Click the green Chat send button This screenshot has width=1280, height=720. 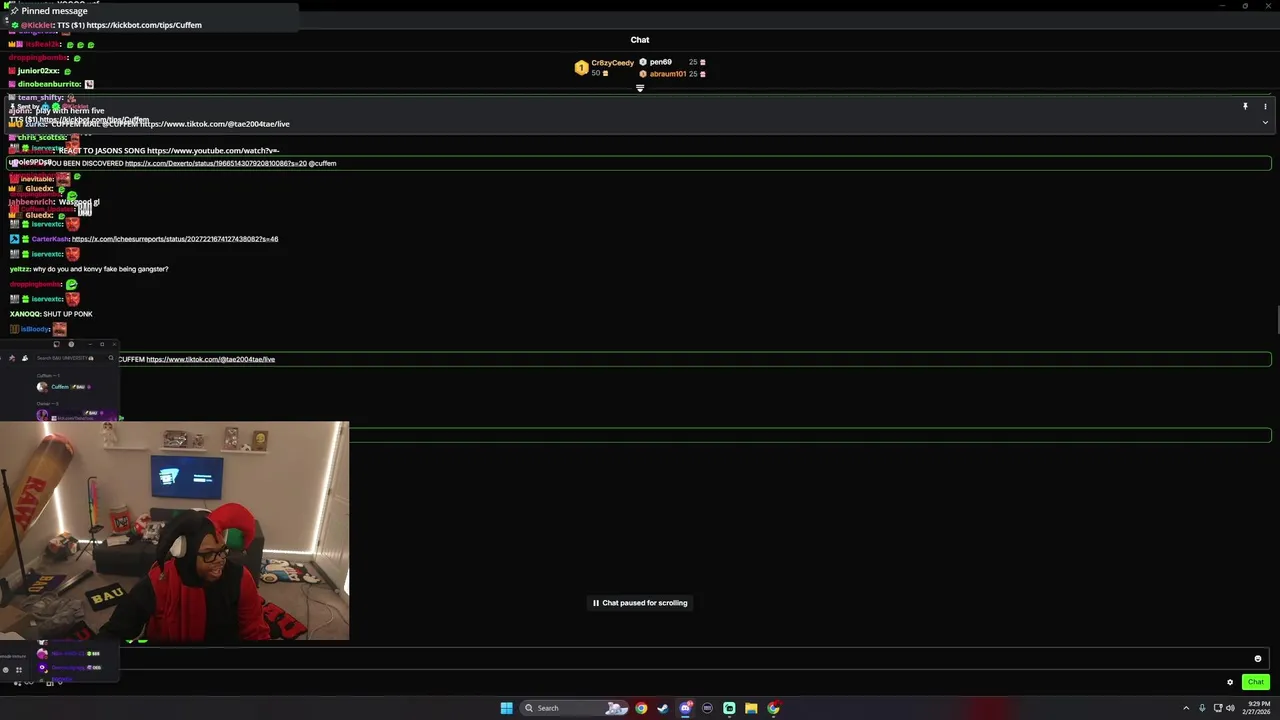(1256, 682)
